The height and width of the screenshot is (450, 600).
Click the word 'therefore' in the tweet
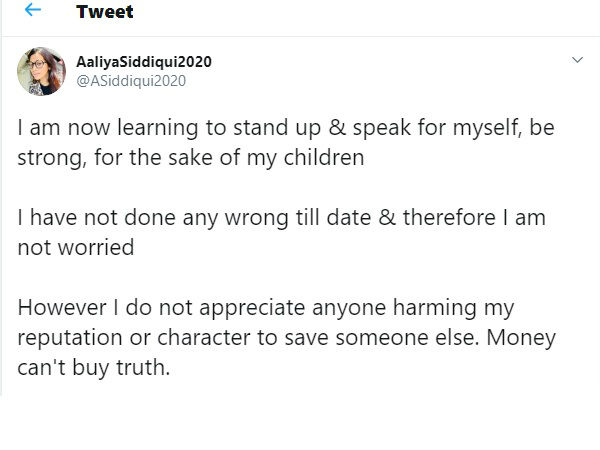(x=449, y=218)
